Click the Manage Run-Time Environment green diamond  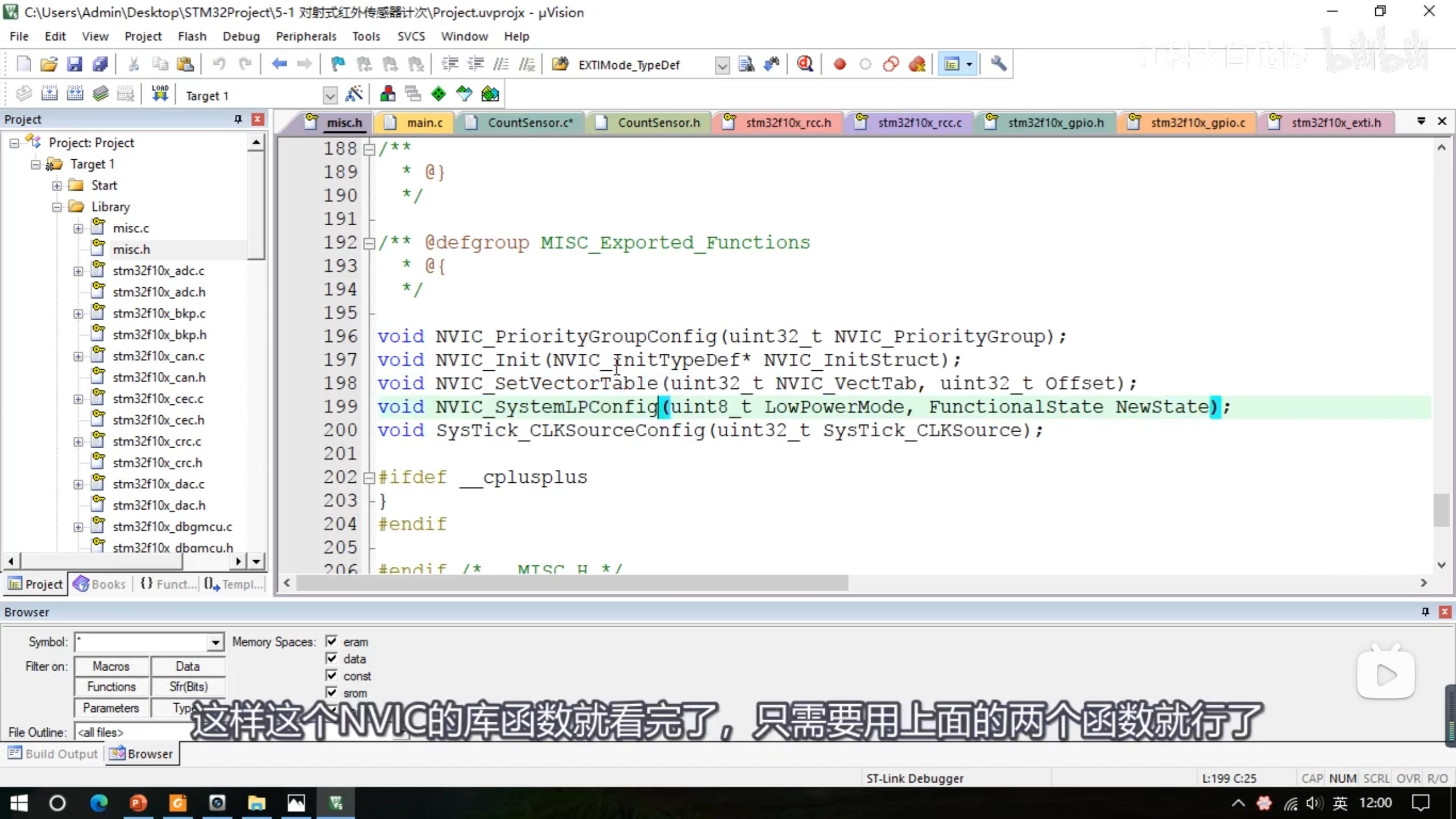(439, 94)
